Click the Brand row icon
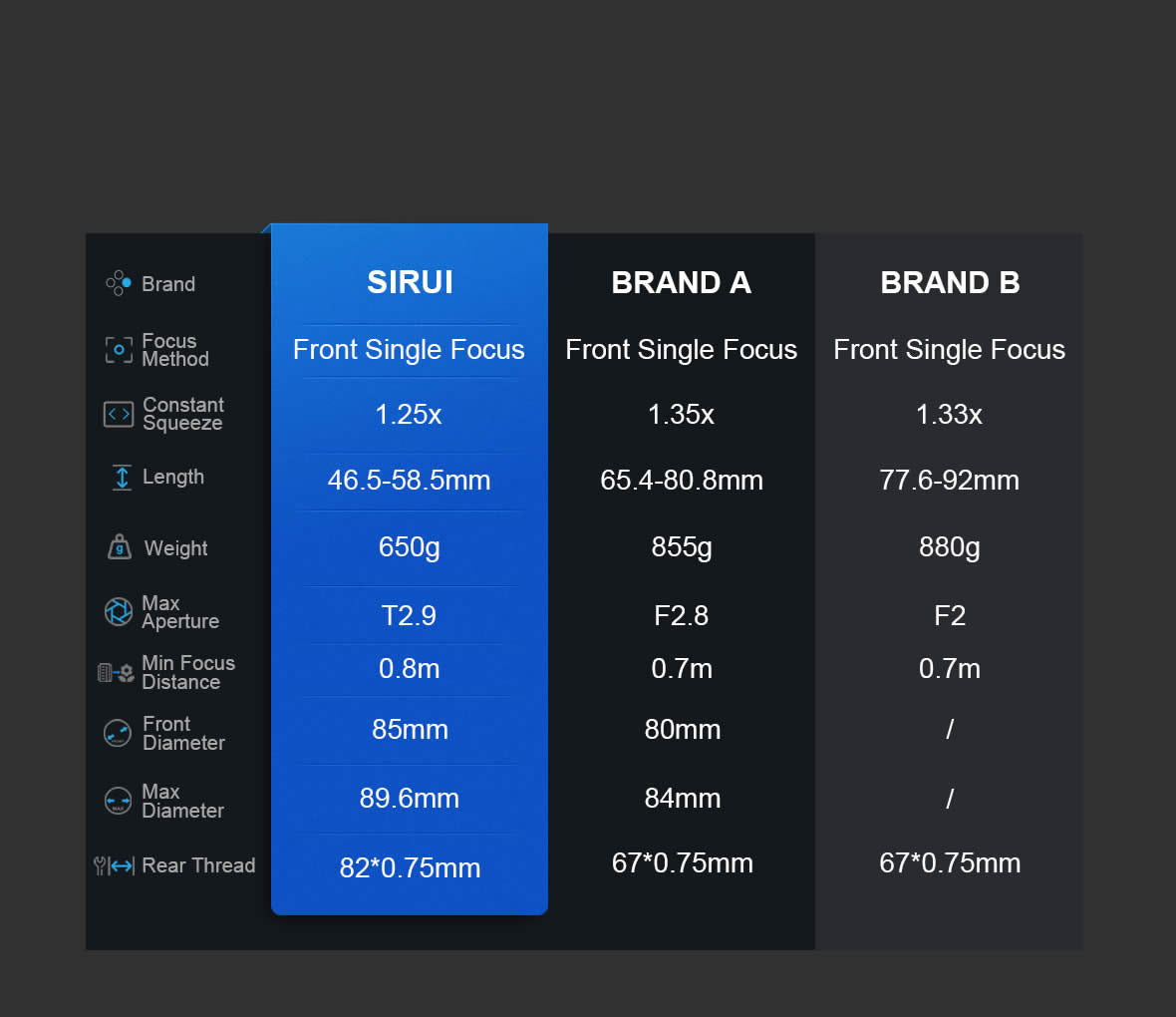The height and width of the screenshot is (1017, 1176). (119, 284)
